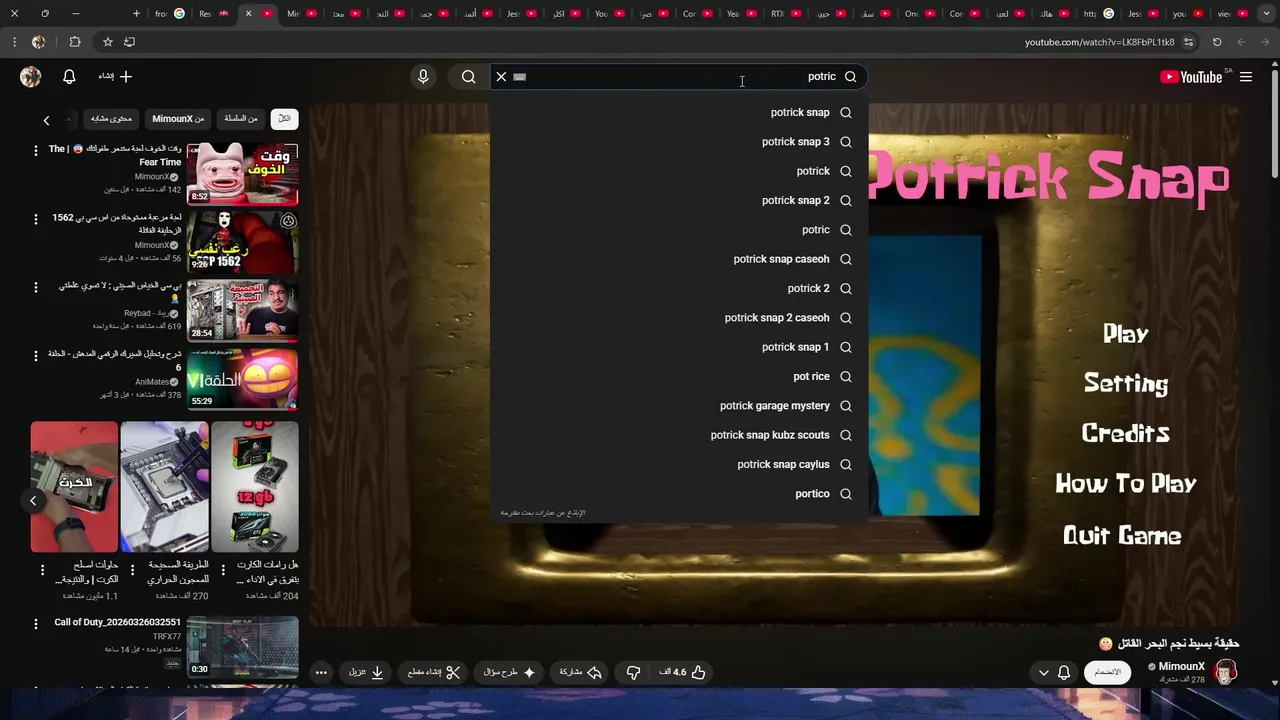Click the create clip scissors button
This screenshot has height=720, width=1280.
pyautogui.click(x=434, y=672)
